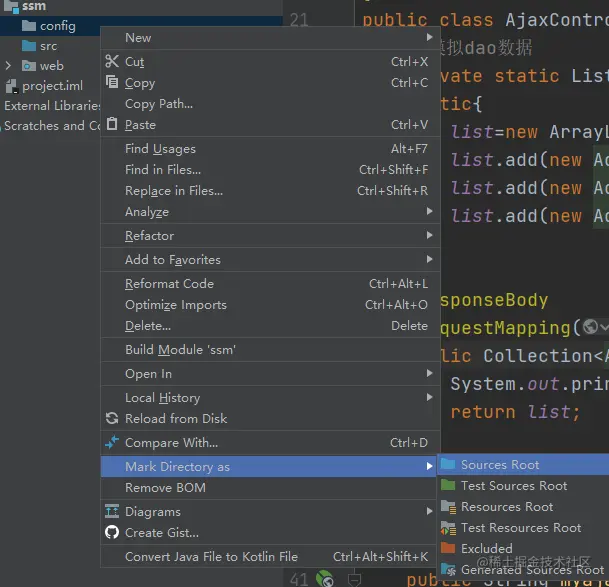This screenshot has height=587, width=609.
Task: Click the Paste clipboard icon
Action: [x=112, y=124]
